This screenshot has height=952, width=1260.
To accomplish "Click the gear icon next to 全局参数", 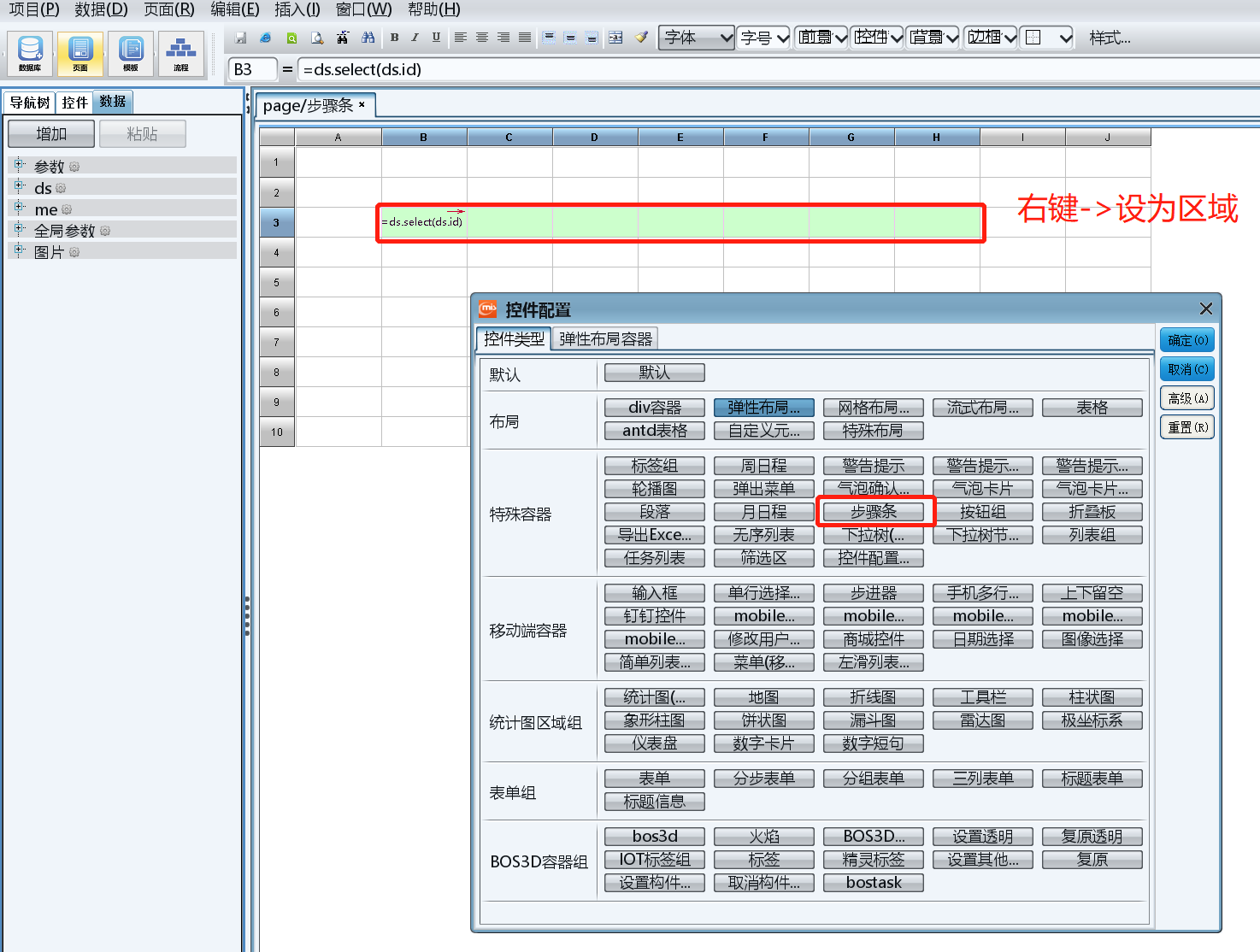I will (x=105, y=231).
